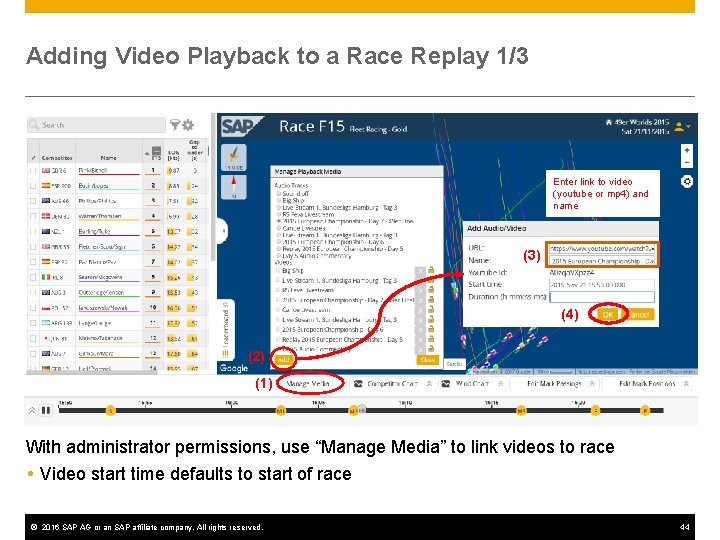Click lock icon for RS Feva Livestream video
The height and width of the screenshot is (540, 720).
(431, 290)
